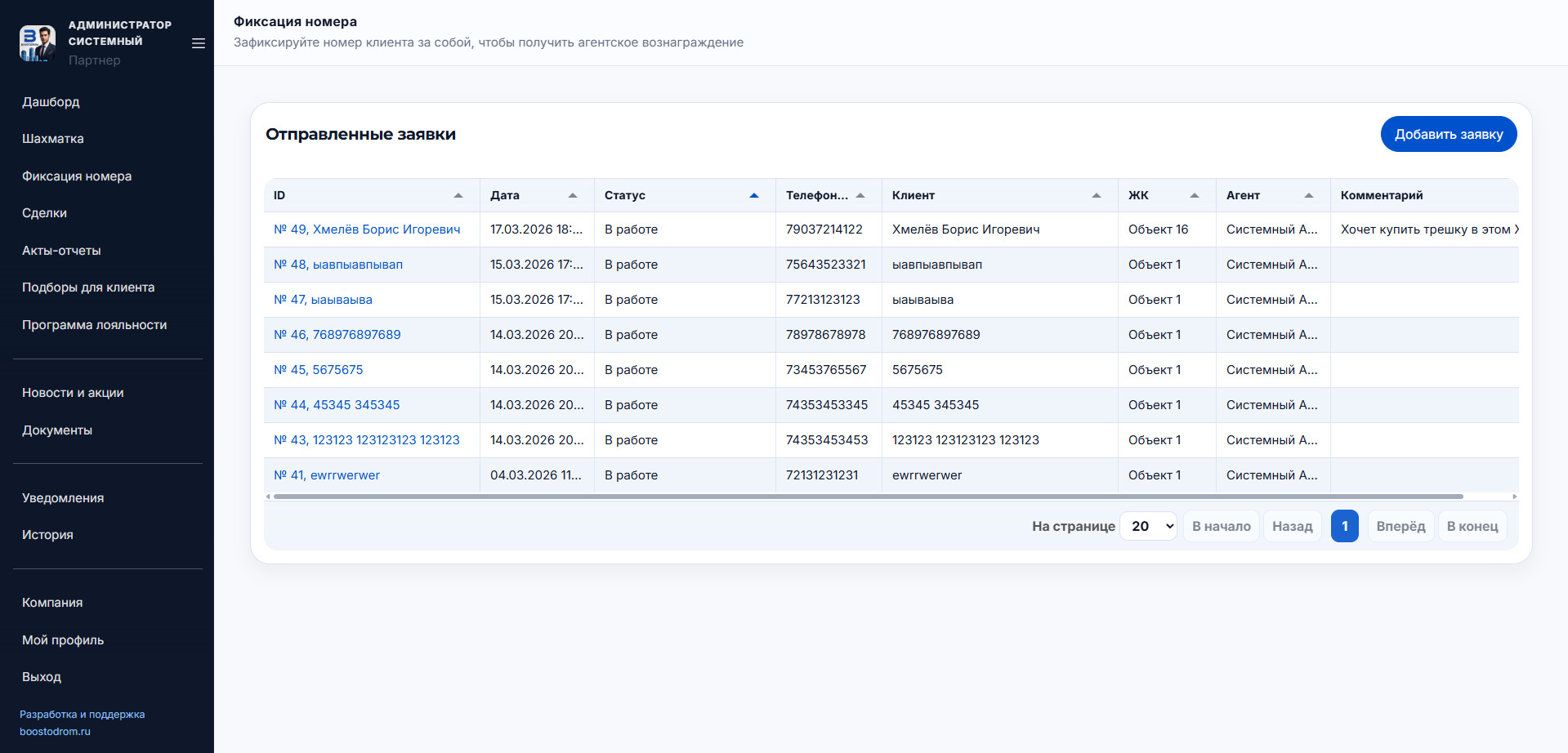Click the horizontal table scrollbar

(868, 497)
